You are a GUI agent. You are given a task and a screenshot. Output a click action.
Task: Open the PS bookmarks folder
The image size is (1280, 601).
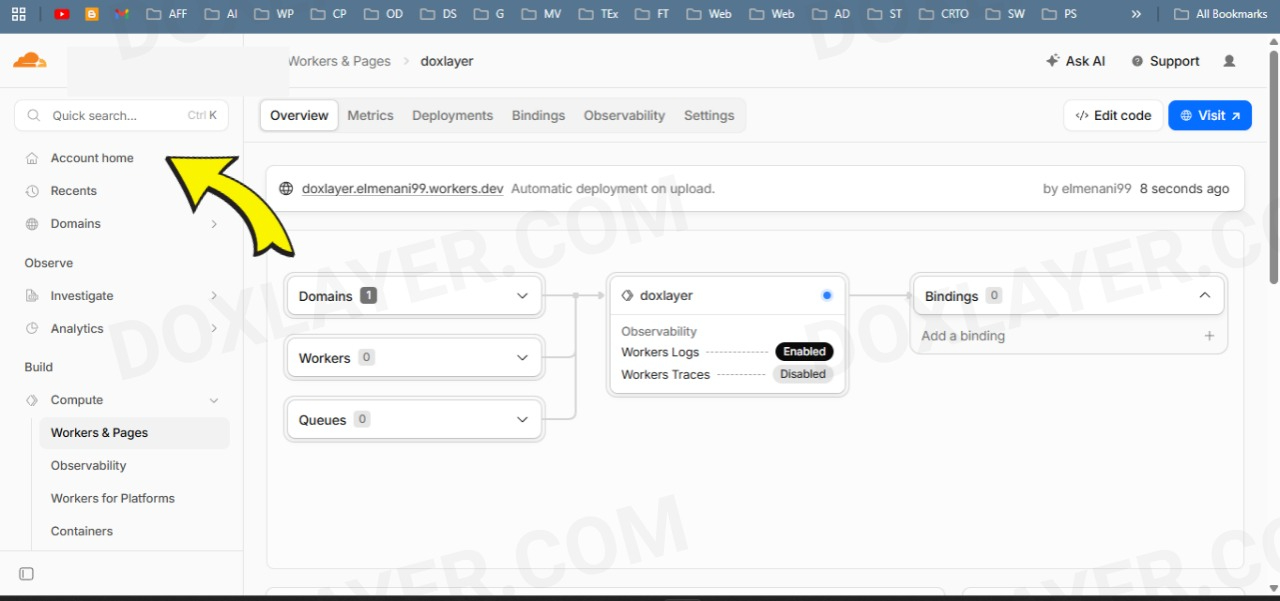click(1059, 14)
